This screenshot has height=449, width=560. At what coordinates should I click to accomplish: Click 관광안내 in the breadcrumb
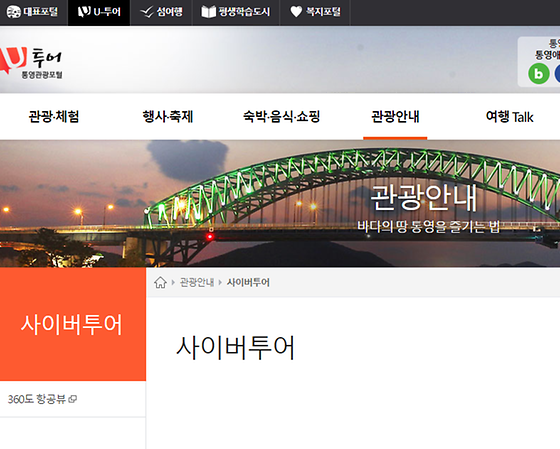197,283
